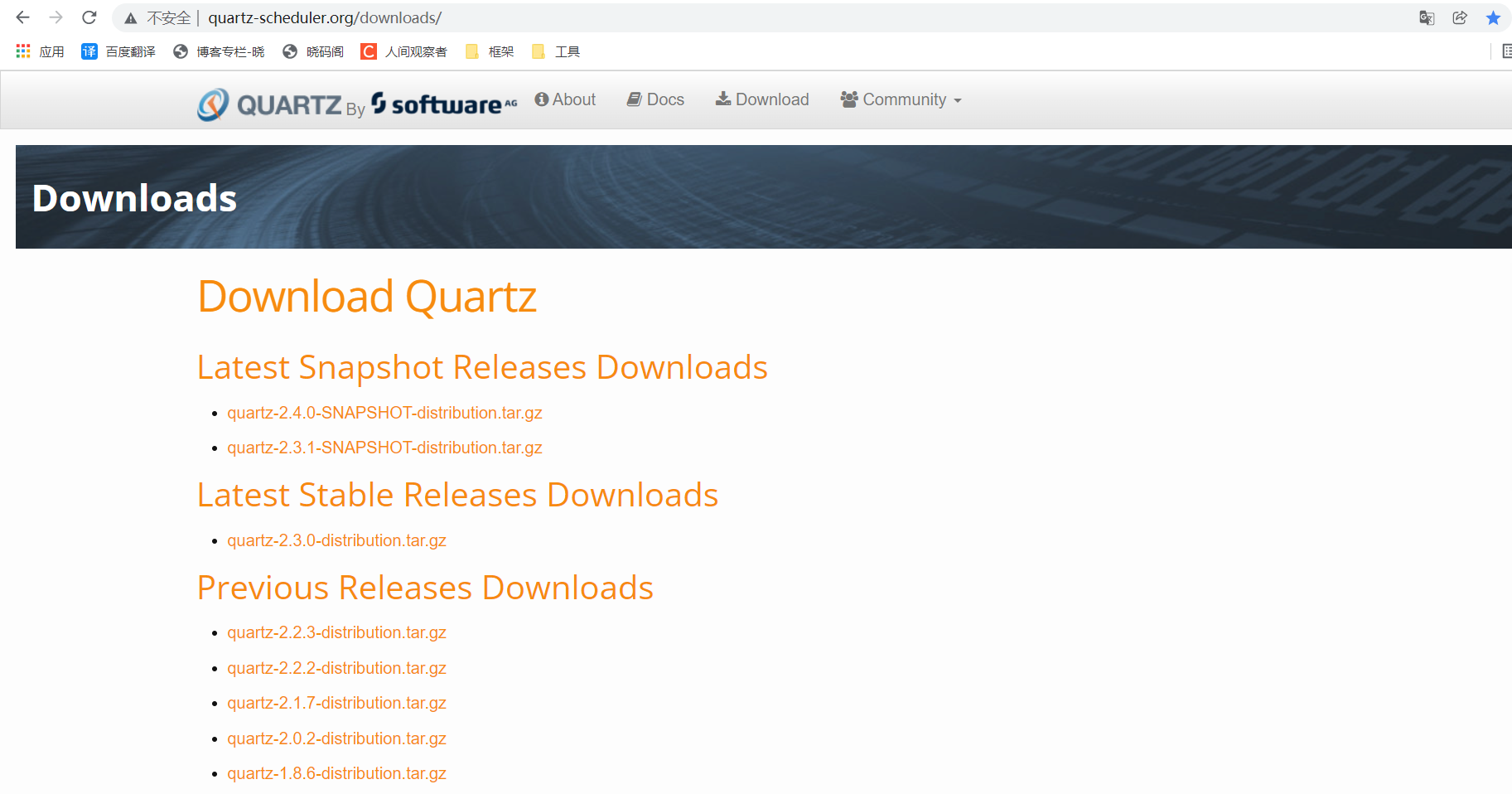Click the share page icon

point(1460,17)
